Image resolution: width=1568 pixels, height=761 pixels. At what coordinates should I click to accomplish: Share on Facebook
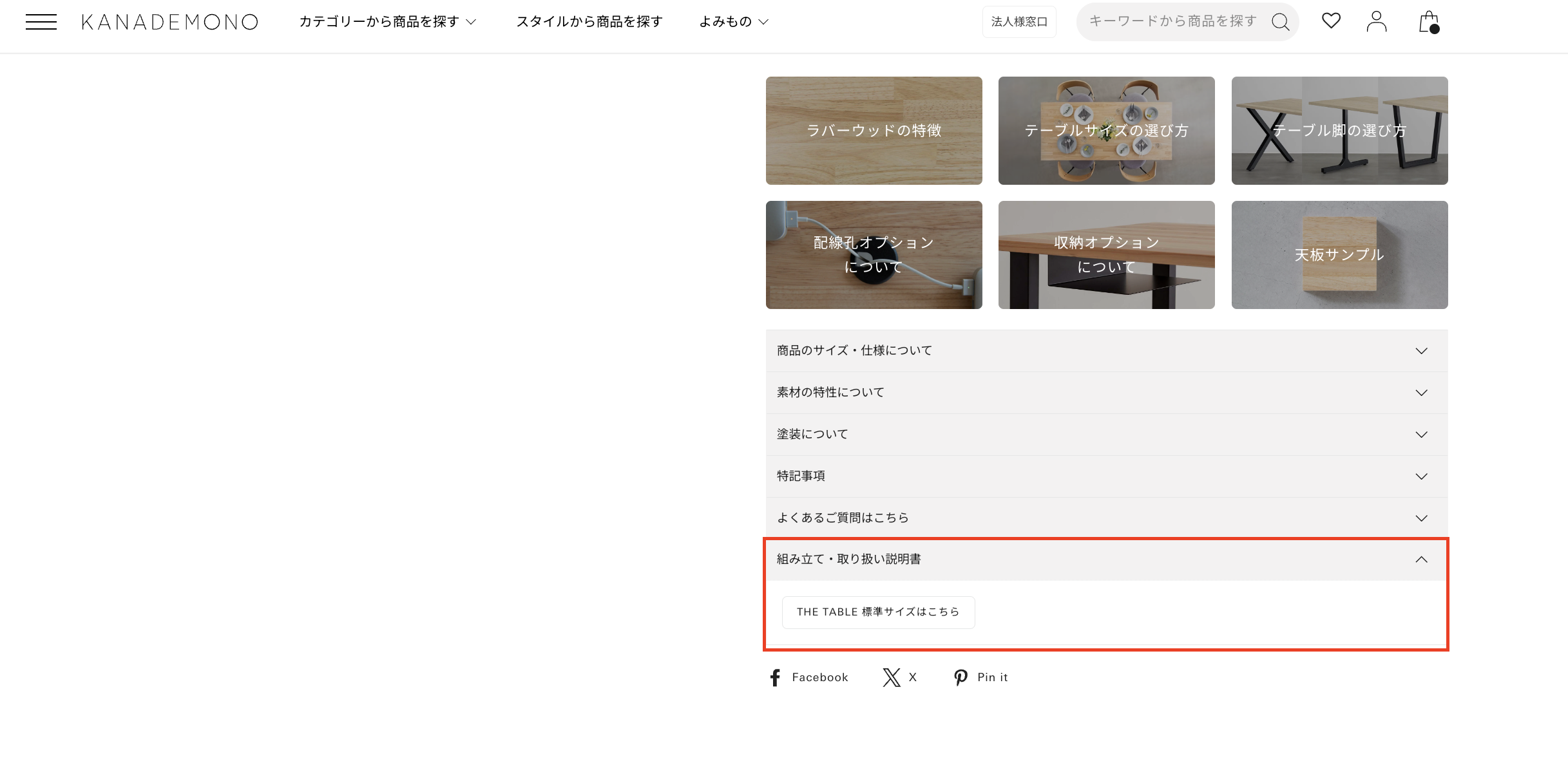tap(808, 677)
